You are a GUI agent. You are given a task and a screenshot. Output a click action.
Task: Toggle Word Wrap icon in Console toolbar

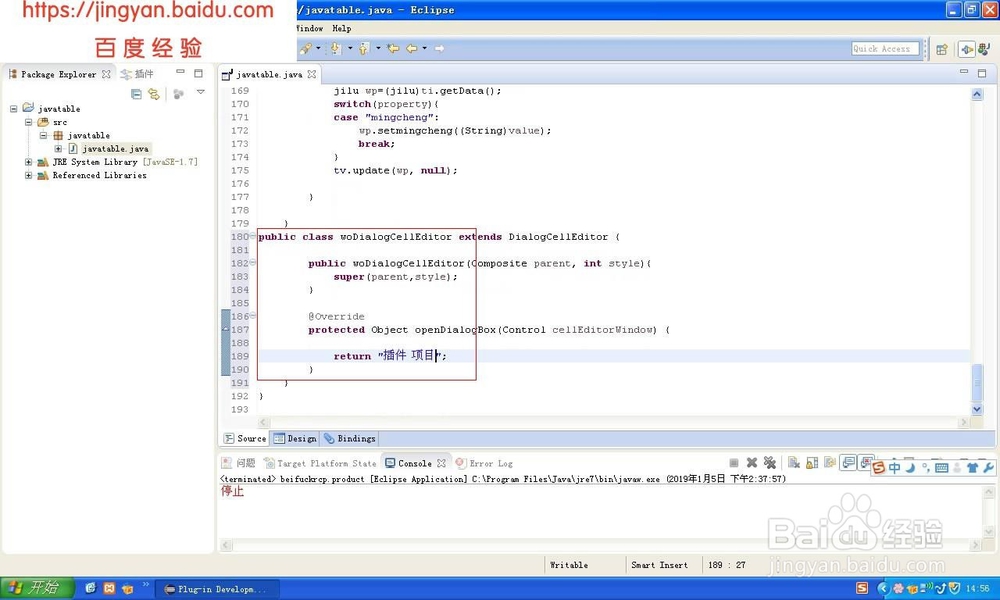coord(830,463)
